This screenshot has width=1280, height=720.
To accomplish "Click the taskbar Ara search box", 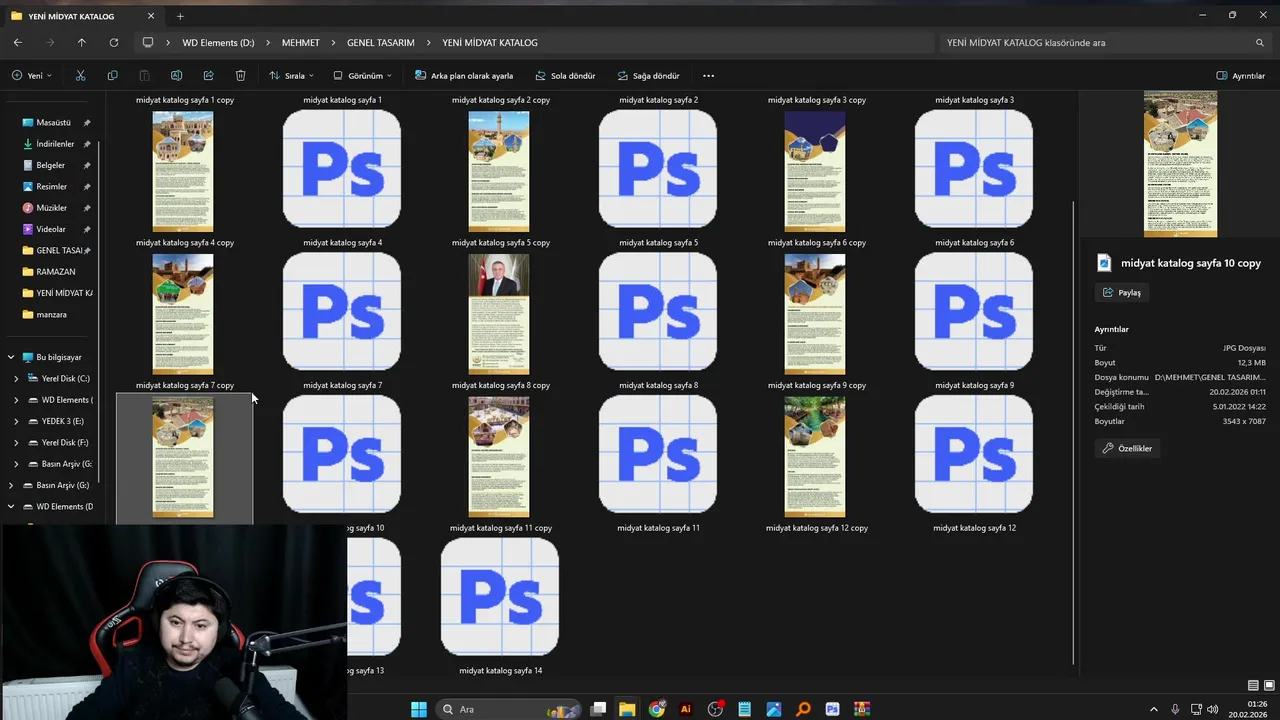I will coord(509,709).
